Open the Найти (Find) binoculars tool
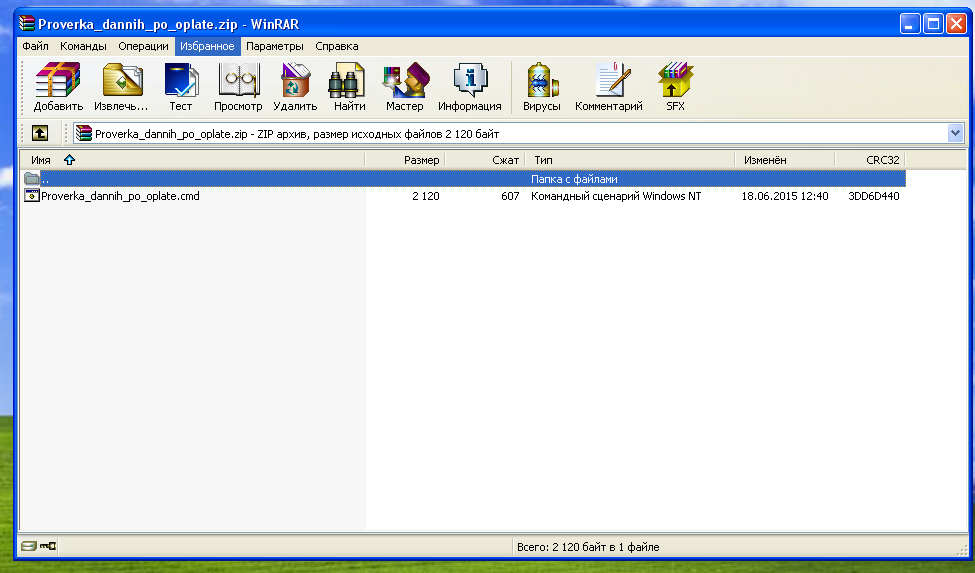This screenshot has width=975, height=573. (349, 86)
